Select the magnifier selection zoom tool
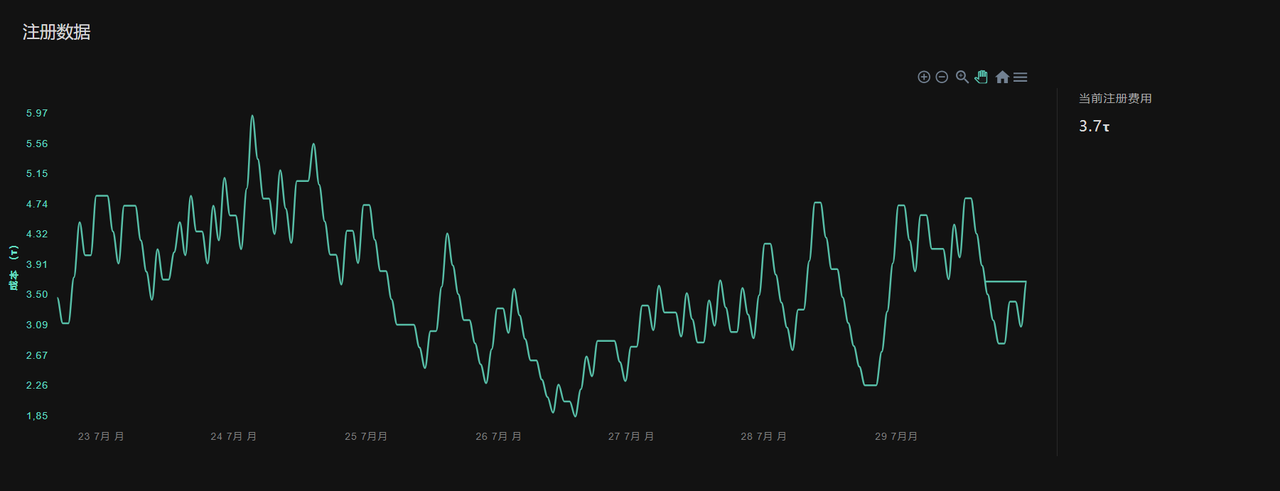Screen dimensions: 1280x491 pos(962,77)
